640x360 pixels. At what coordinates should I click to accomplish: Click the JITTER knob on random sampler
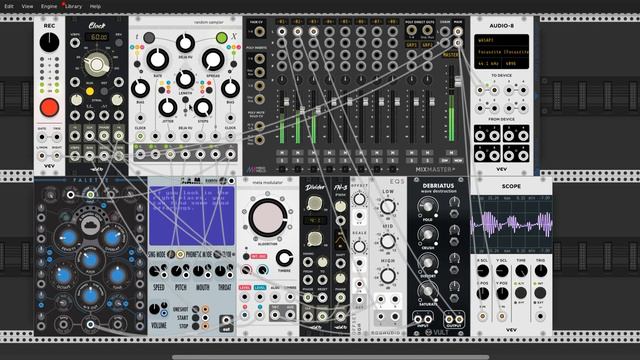tap(167, 108)
